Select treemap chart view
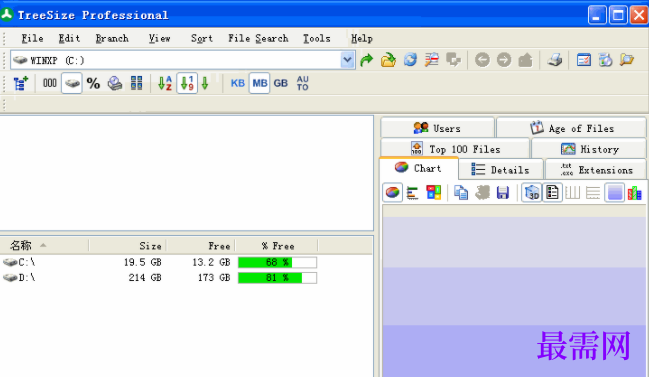Screen dimensions: 649x377 coord(433,192)
